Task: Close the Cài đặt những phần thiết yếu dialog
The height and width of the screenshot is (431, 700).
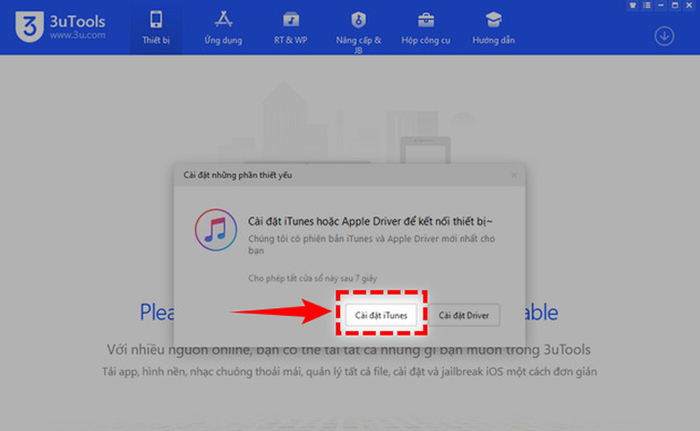Action: 514,175
